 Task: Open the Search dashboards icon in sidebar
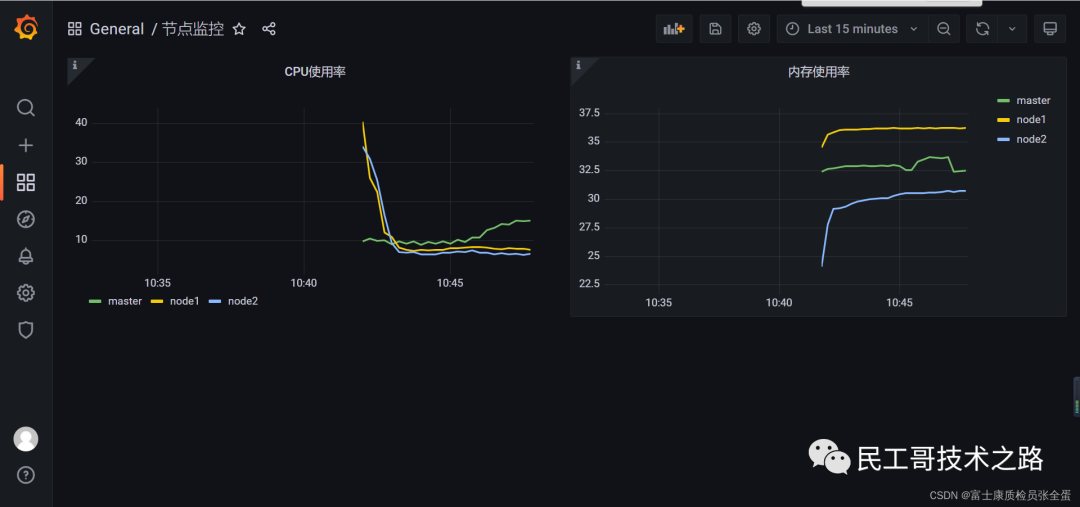pos(25,108)
